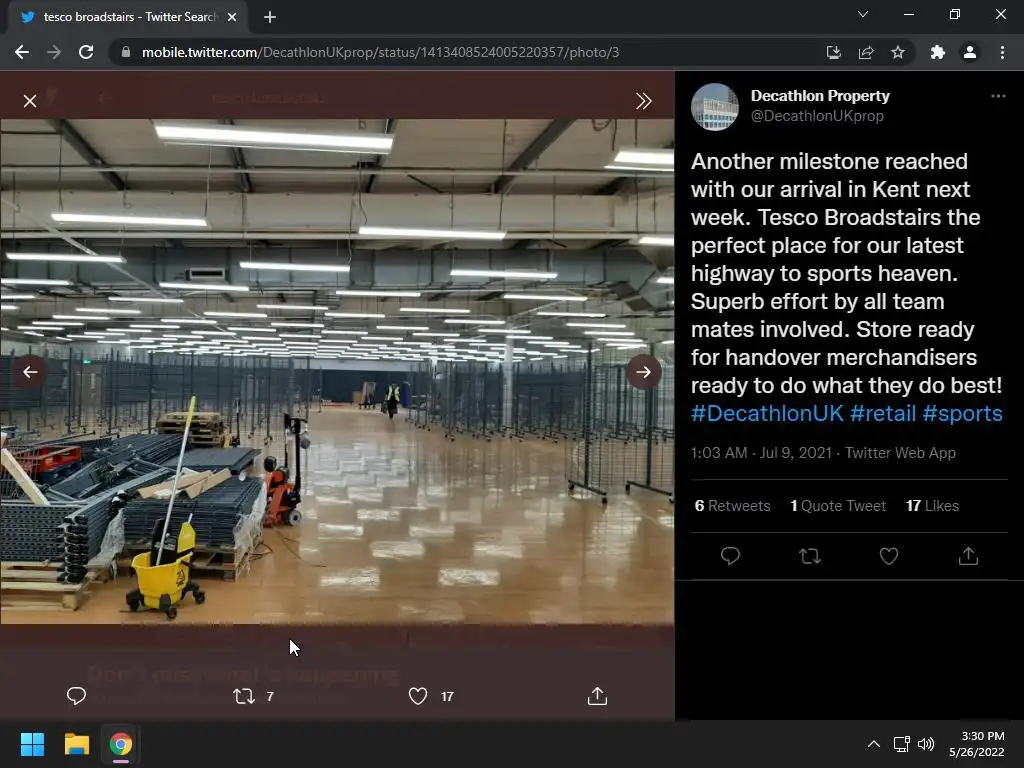The image size is (1024, 768).
Task: Bookmark this page with the star icon
Action: [898, 52]
